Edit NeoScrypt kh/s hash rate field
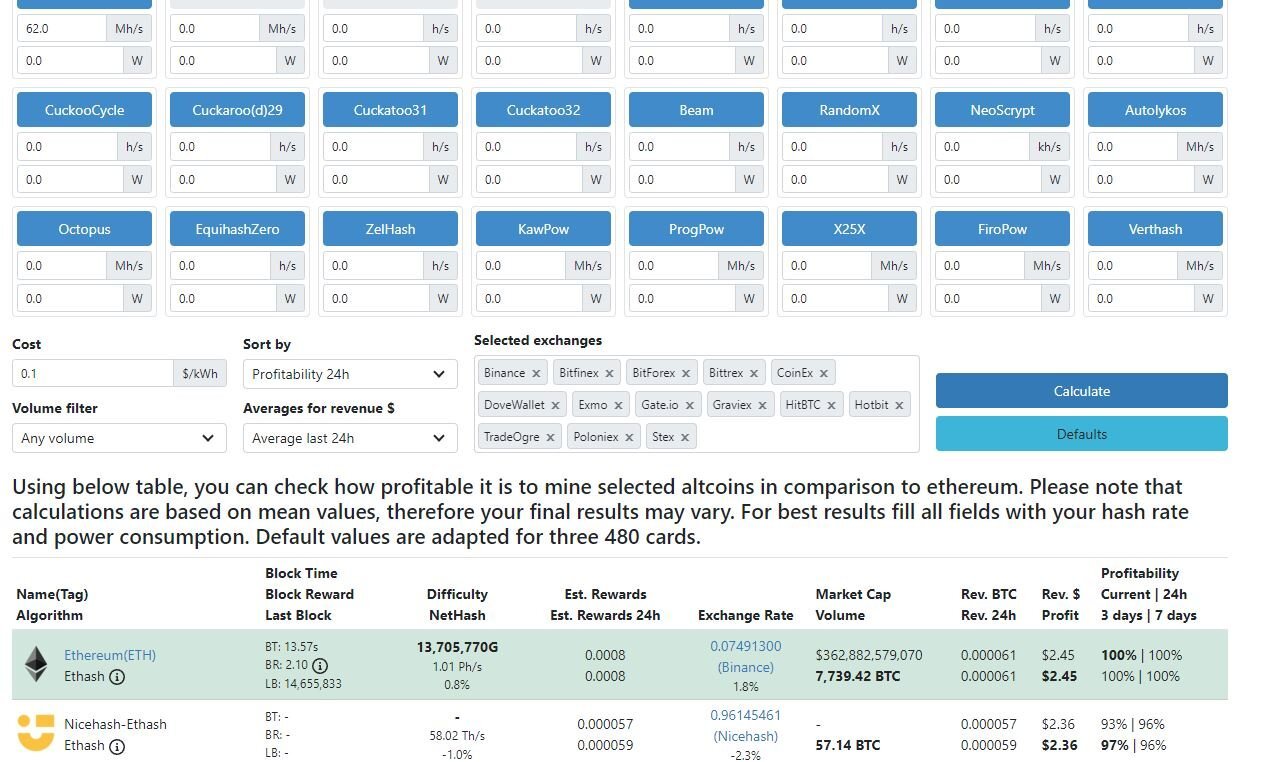The image size is (1266, 762). pyautogui.click(x=982, y=147)
